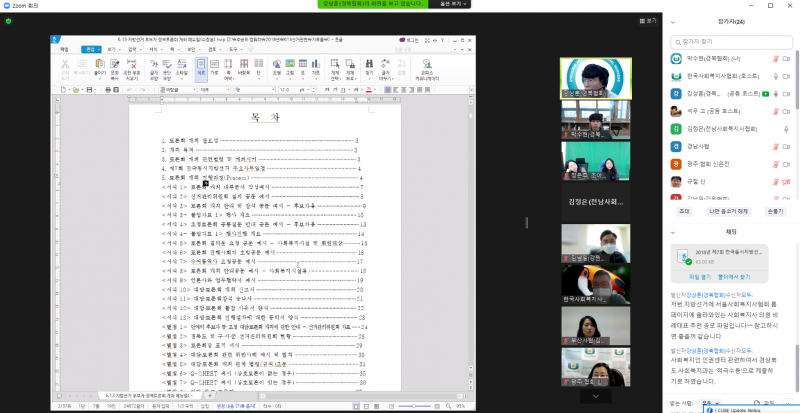This screenshot has height=413, width=800.
Task: Click the columns (단) icon in ribbon
Action: click(x=259, y=64)
